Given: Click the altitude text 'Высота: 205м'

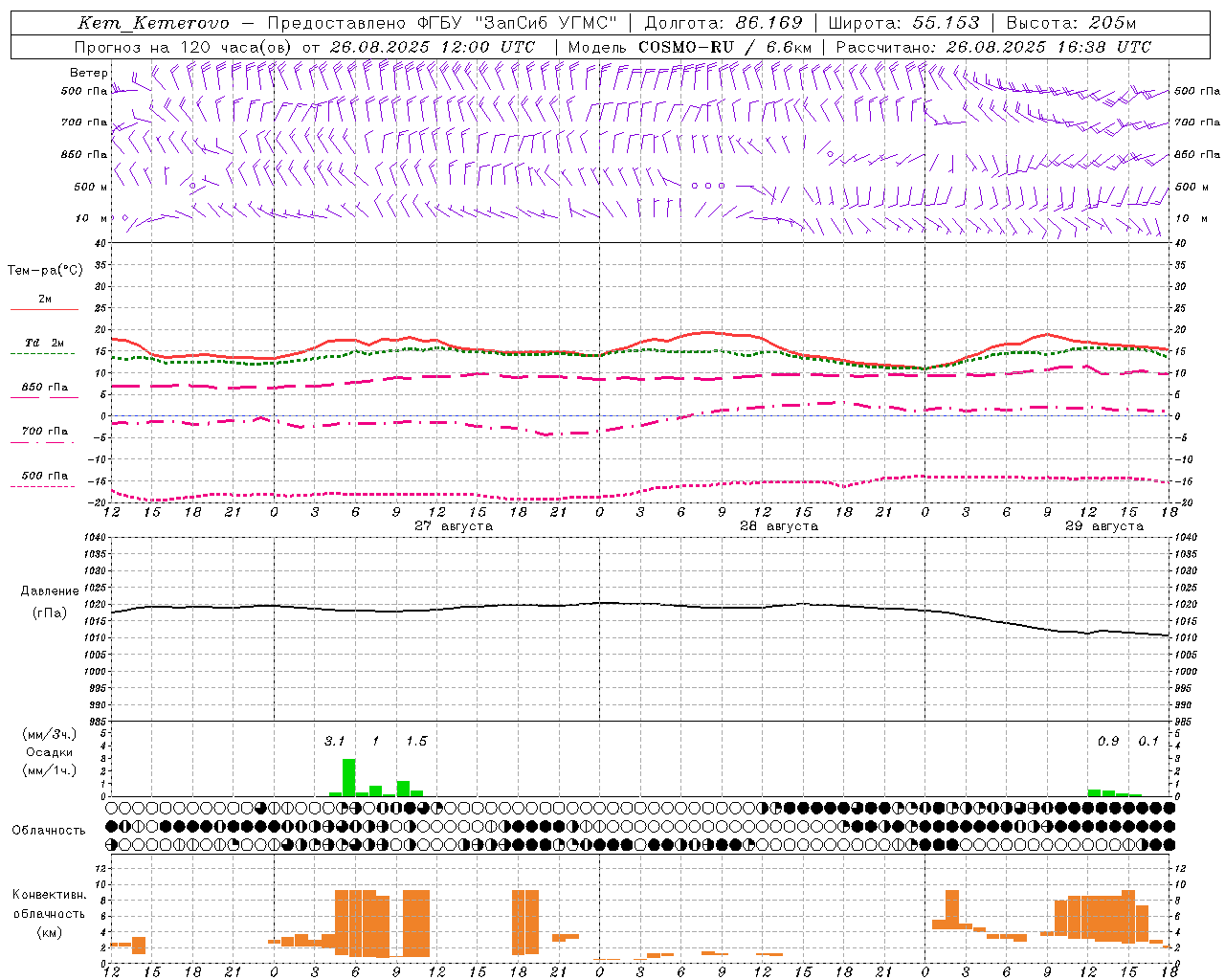Looking at the screenshot, I should [1071, 23].
